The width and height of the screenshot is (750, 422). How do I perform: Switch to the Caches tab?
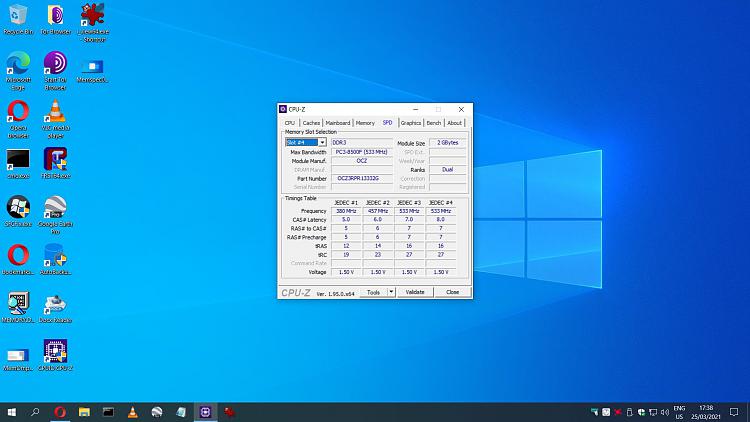[311, 123]
